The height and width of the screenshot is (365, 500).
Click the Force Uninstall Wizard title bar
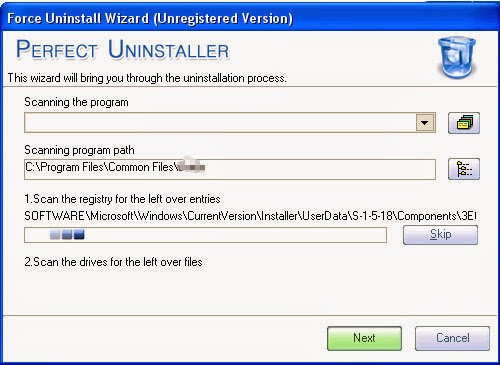(x=250, y=18)
